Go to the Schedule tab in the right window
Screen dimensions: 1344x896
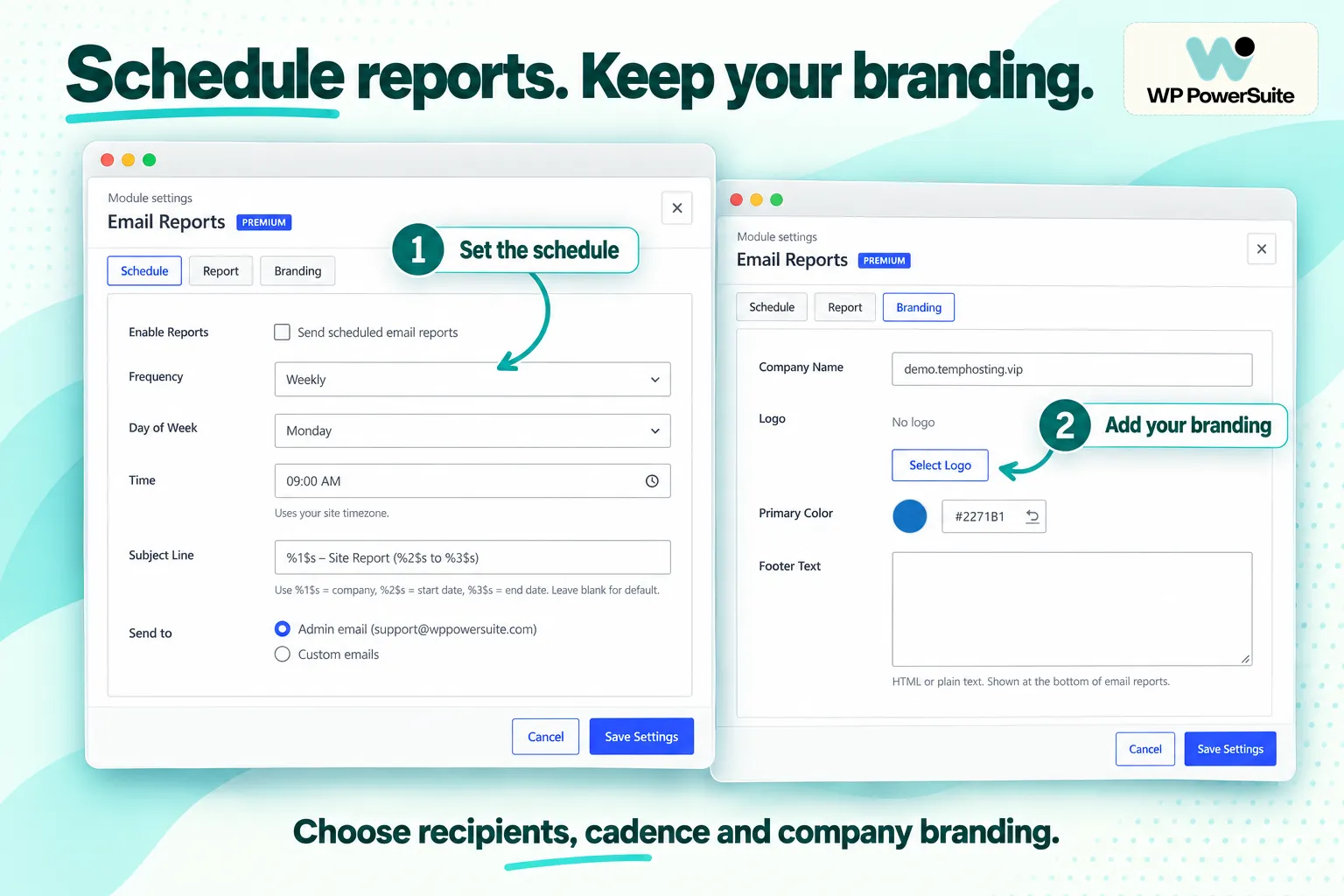(x=772, y=307)
